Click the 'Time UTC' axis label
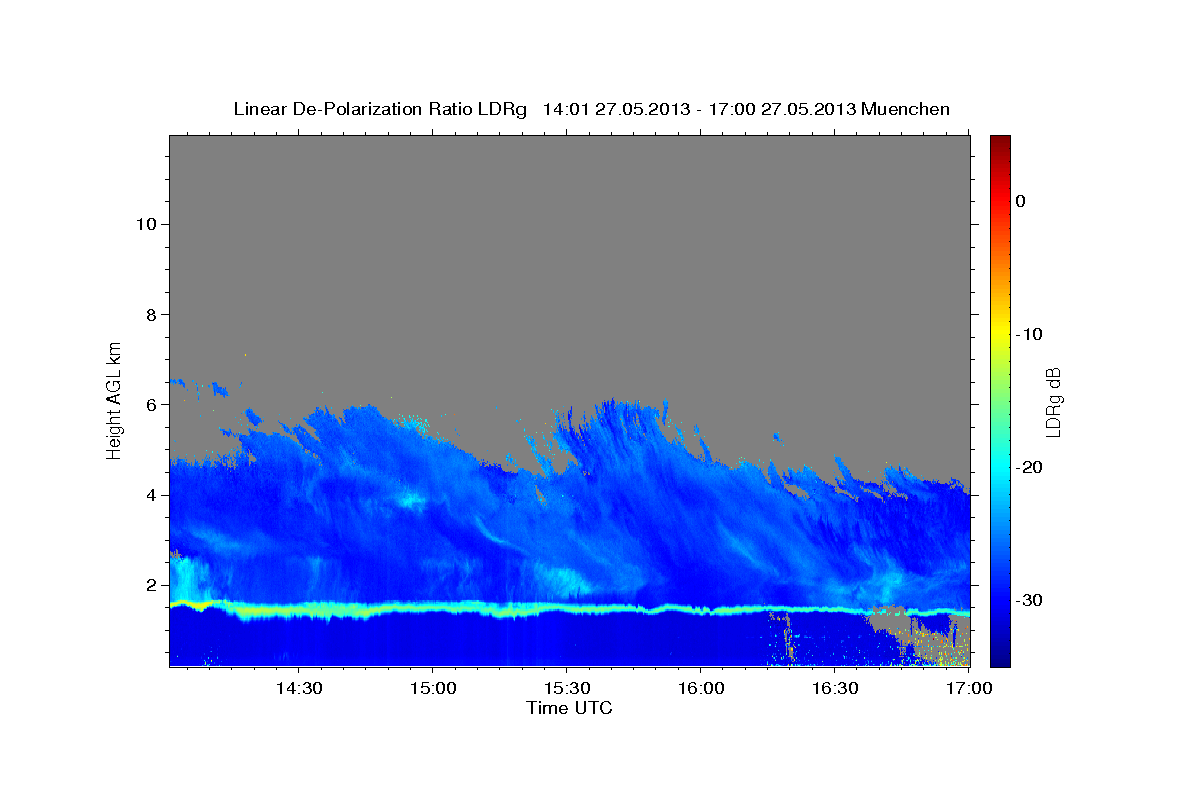 (x=569, y=708)
